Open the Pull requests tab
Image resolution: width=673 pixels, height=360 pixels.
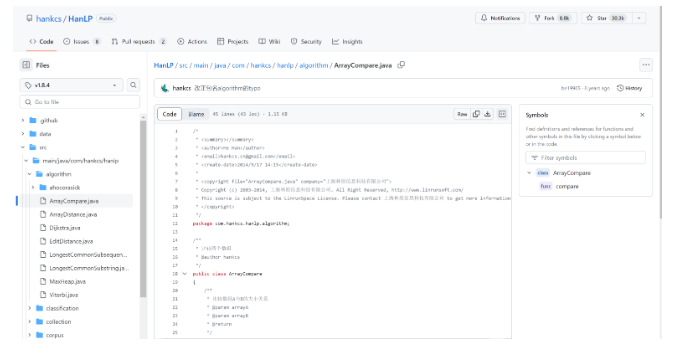(139, 42)
